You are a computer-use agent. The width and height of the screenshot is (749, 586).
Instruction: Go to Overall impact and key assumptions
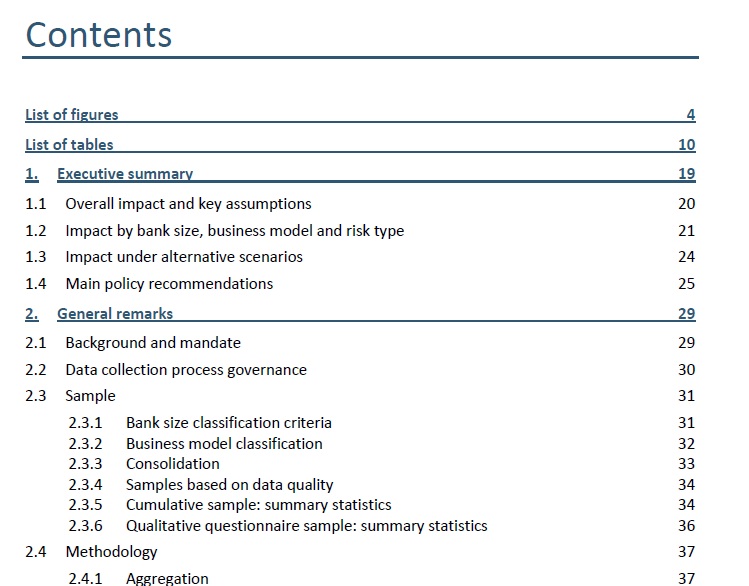[188, 204]
